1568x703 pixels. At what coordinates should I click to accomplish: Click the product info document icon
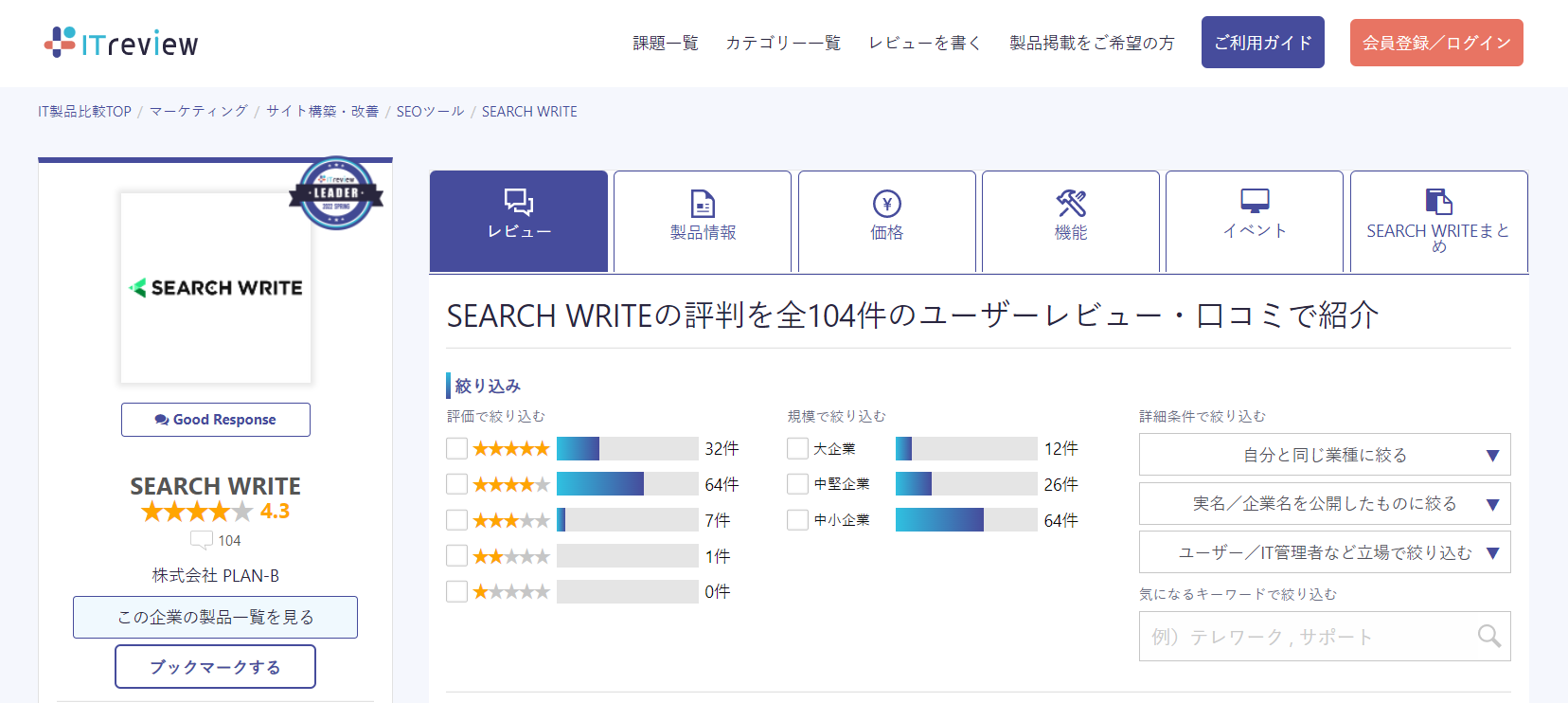point(703,204)
